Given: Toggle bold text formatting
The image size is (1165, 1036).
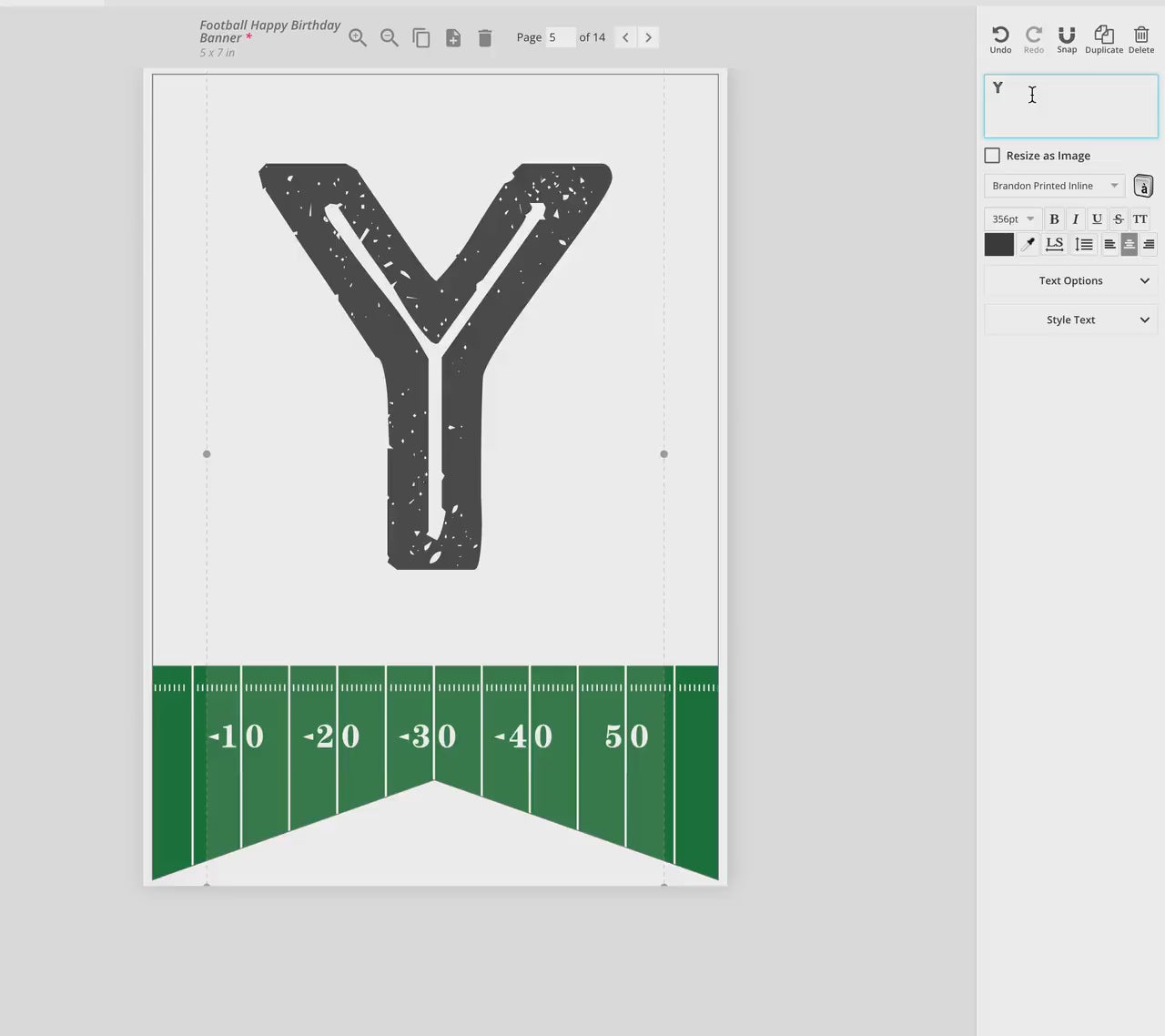Looking at the screenshot, I should click(x=1054, y=219).
